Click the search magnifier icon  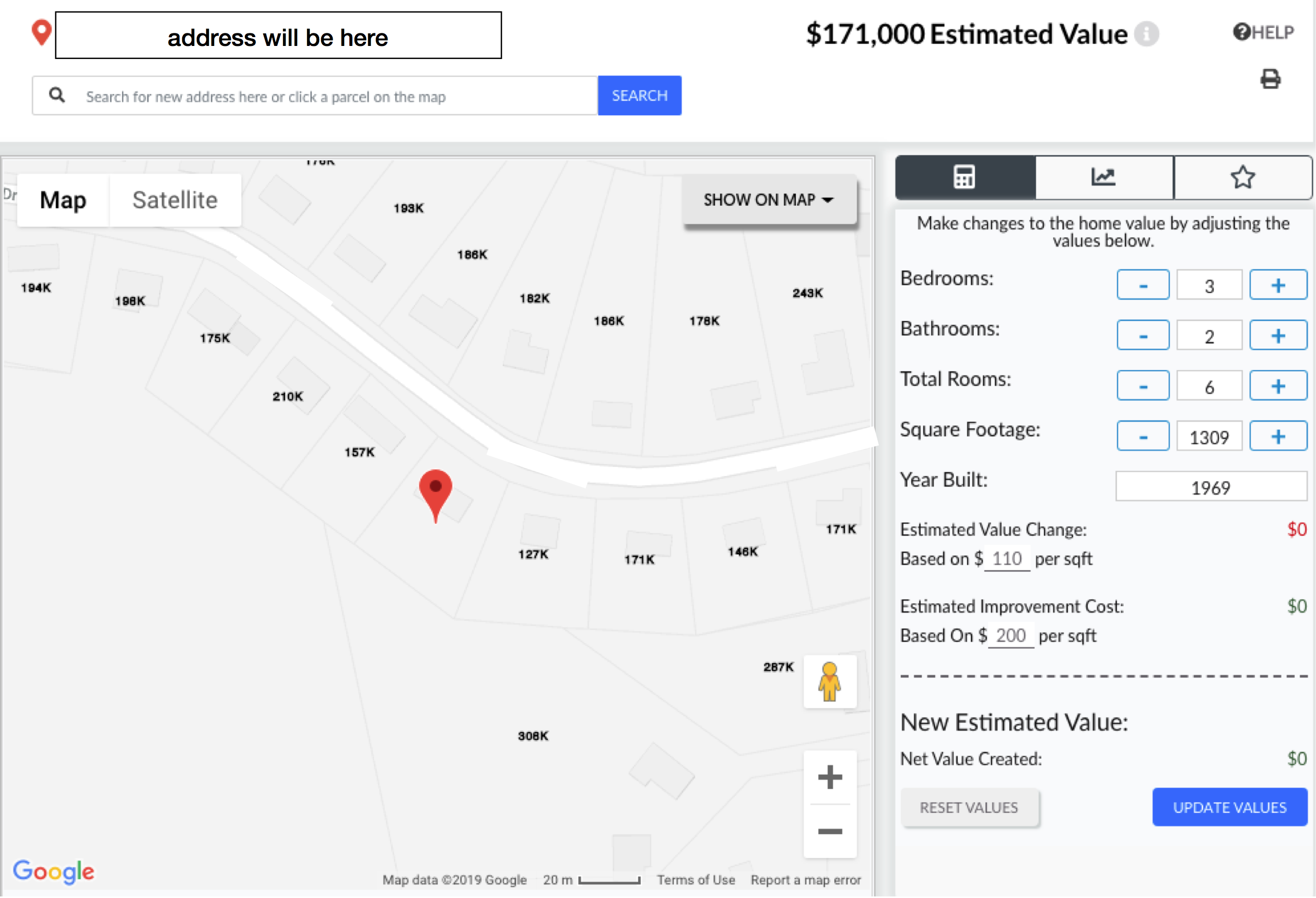[56, 95]
